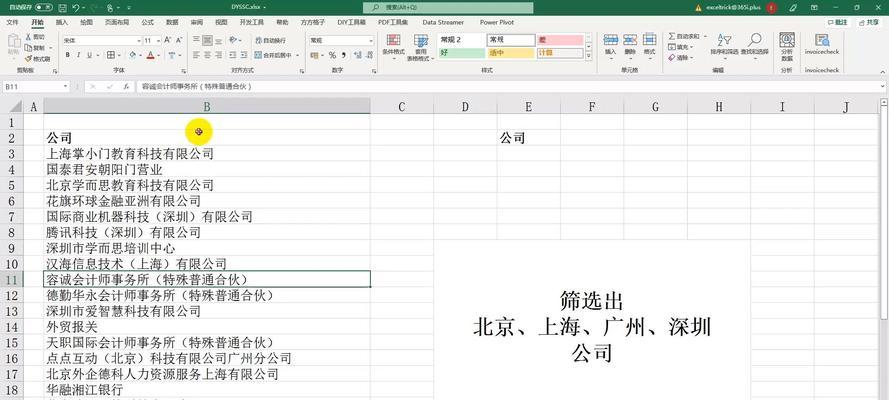Click the Increase Decimal icon

coord(358,56)
